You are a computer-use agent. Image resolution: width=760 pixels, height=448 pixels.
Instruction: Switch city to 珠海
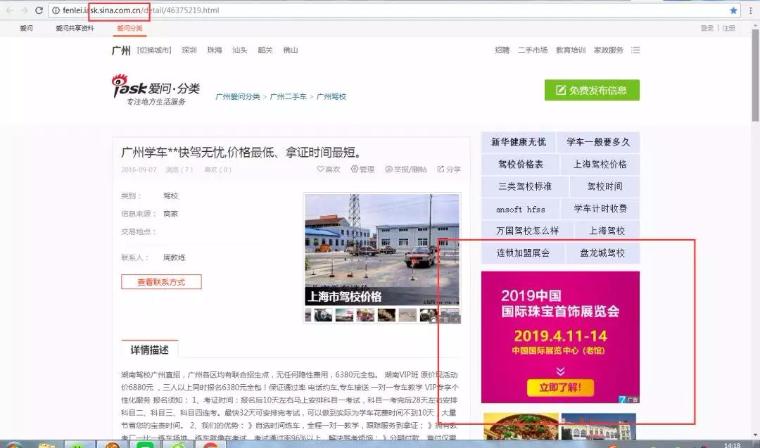215,50
